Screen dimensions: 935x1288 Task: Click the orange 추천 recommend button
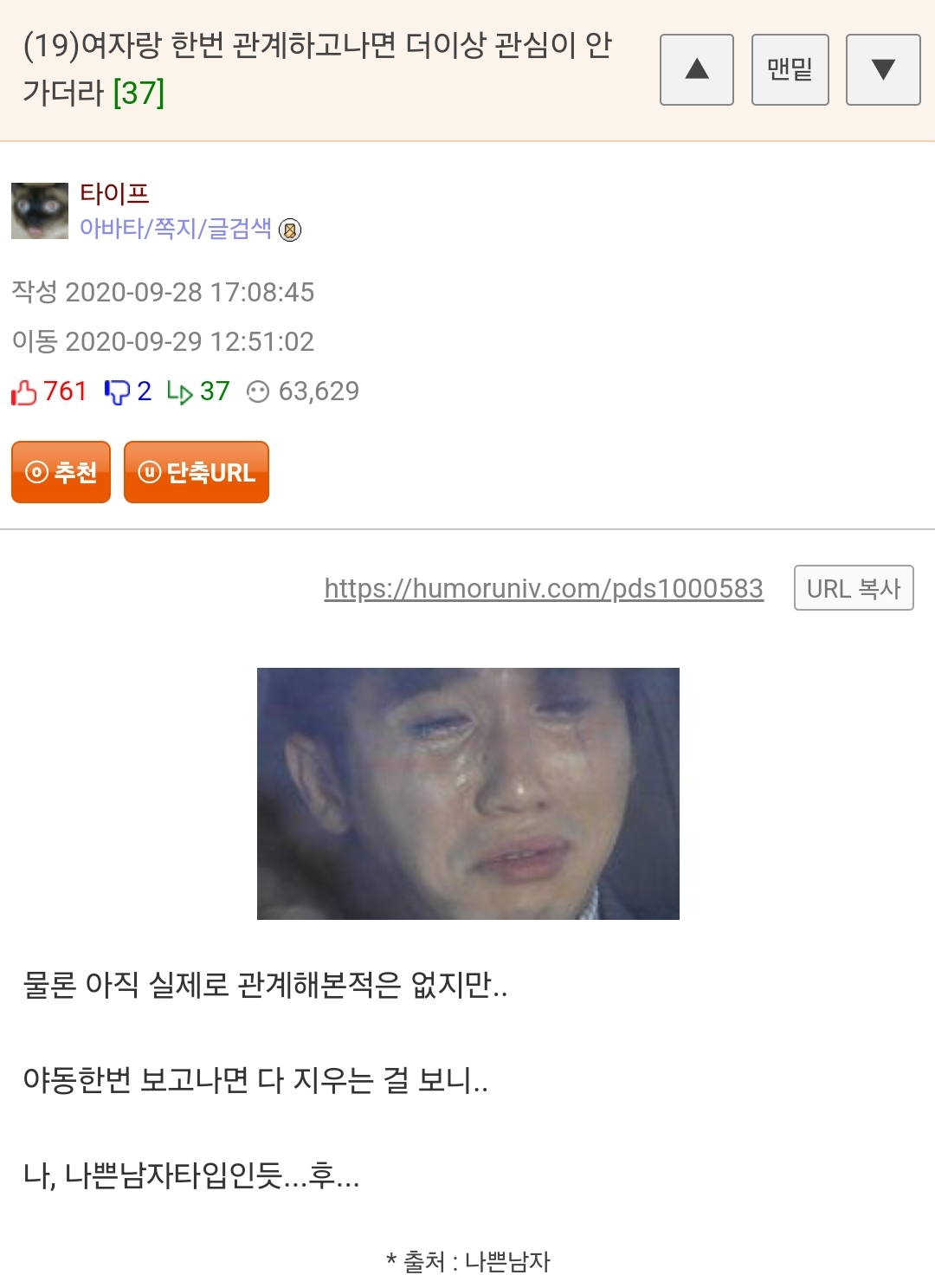[61, 472]
